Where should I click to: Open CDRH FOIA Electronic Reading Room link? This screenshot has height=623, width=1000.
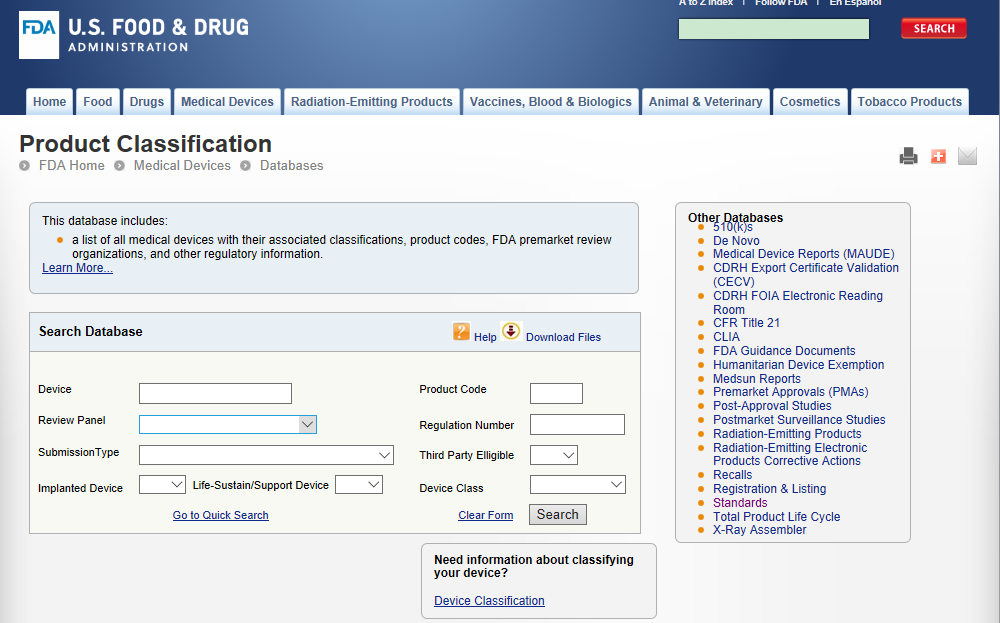click(x=798, y=303)
